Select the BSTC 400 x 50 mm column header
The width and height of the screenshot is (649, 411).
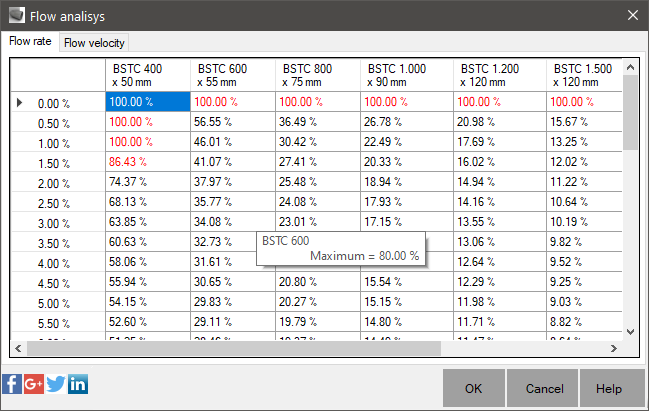(x=148, y=75)
